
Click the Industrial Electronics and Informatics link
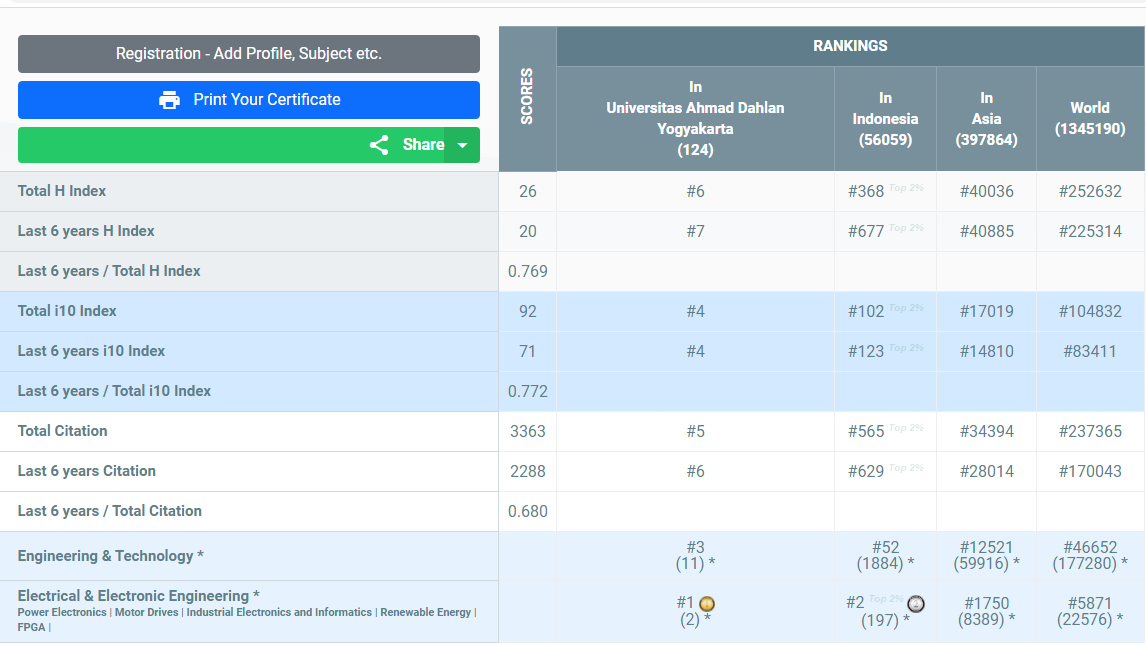tap(279, 612)
